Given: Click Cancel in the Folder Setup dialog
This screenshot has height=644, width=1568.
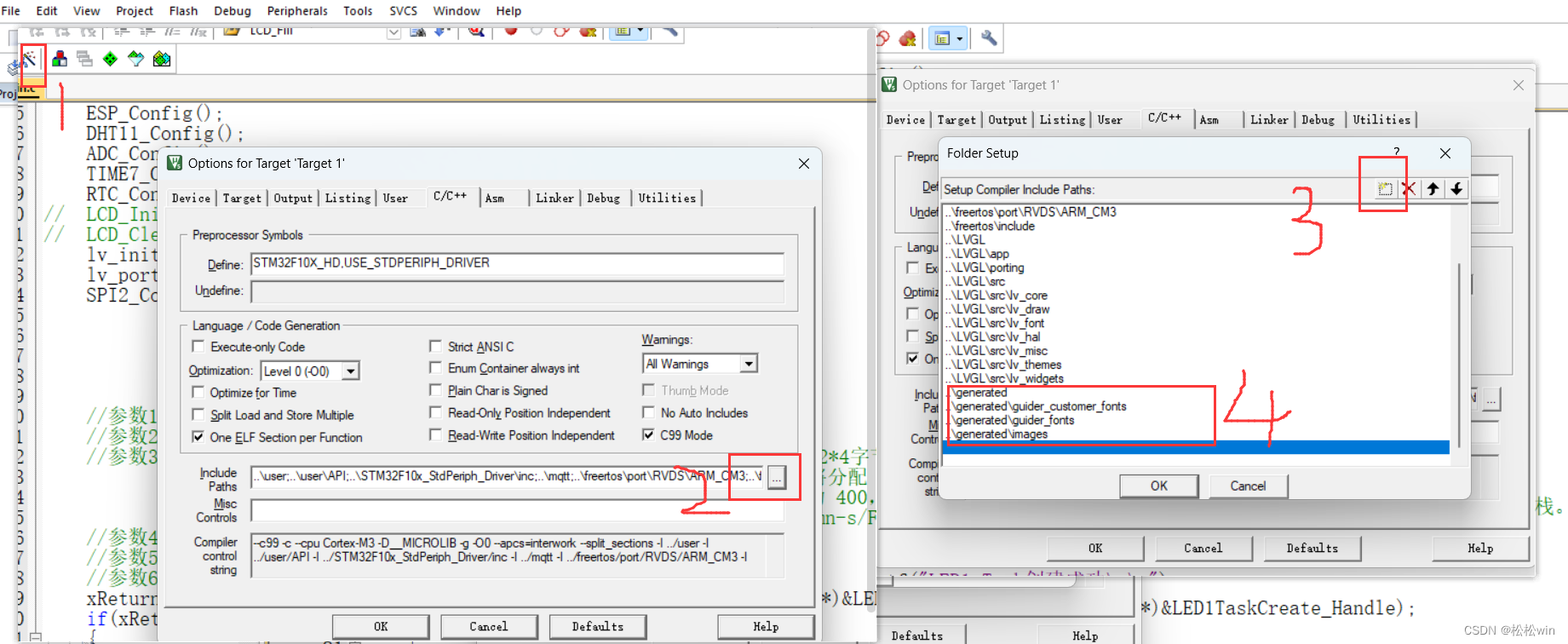Looking at the screenshot, I should [1248, 486].
